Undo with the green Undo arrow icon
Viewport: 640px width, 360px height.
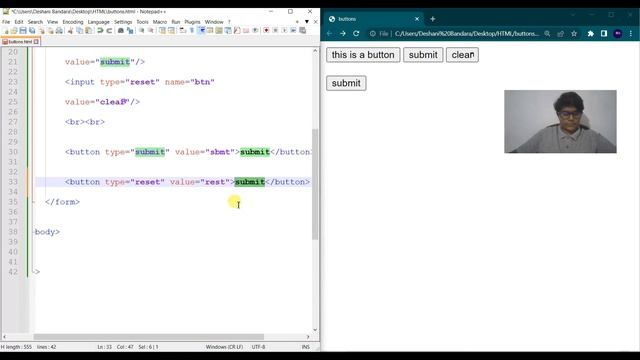[100, 31]
